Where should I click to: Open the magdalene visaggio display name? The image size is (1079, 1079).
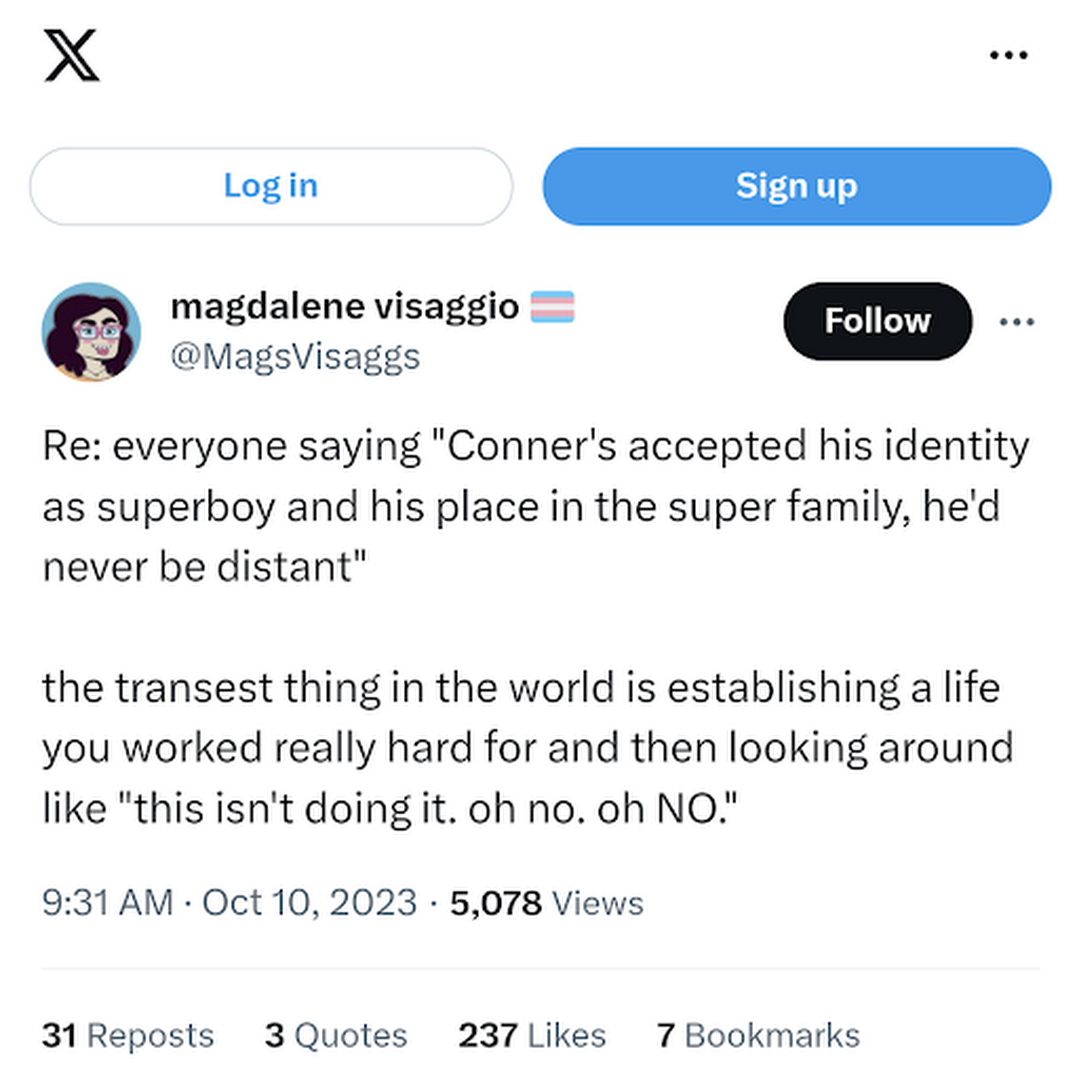coord(345,306)
